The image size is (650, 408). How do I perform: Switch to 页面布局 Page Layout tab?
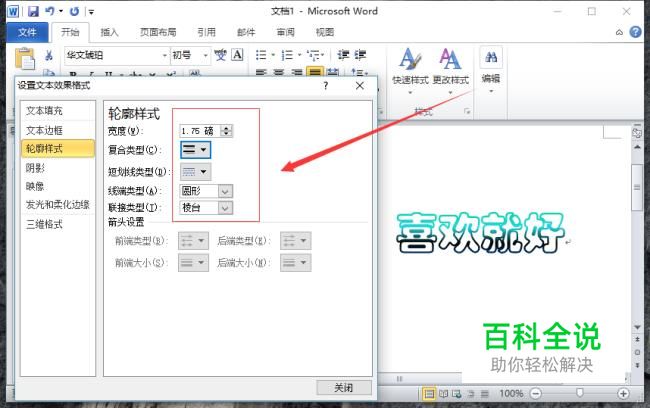[158, 32]
